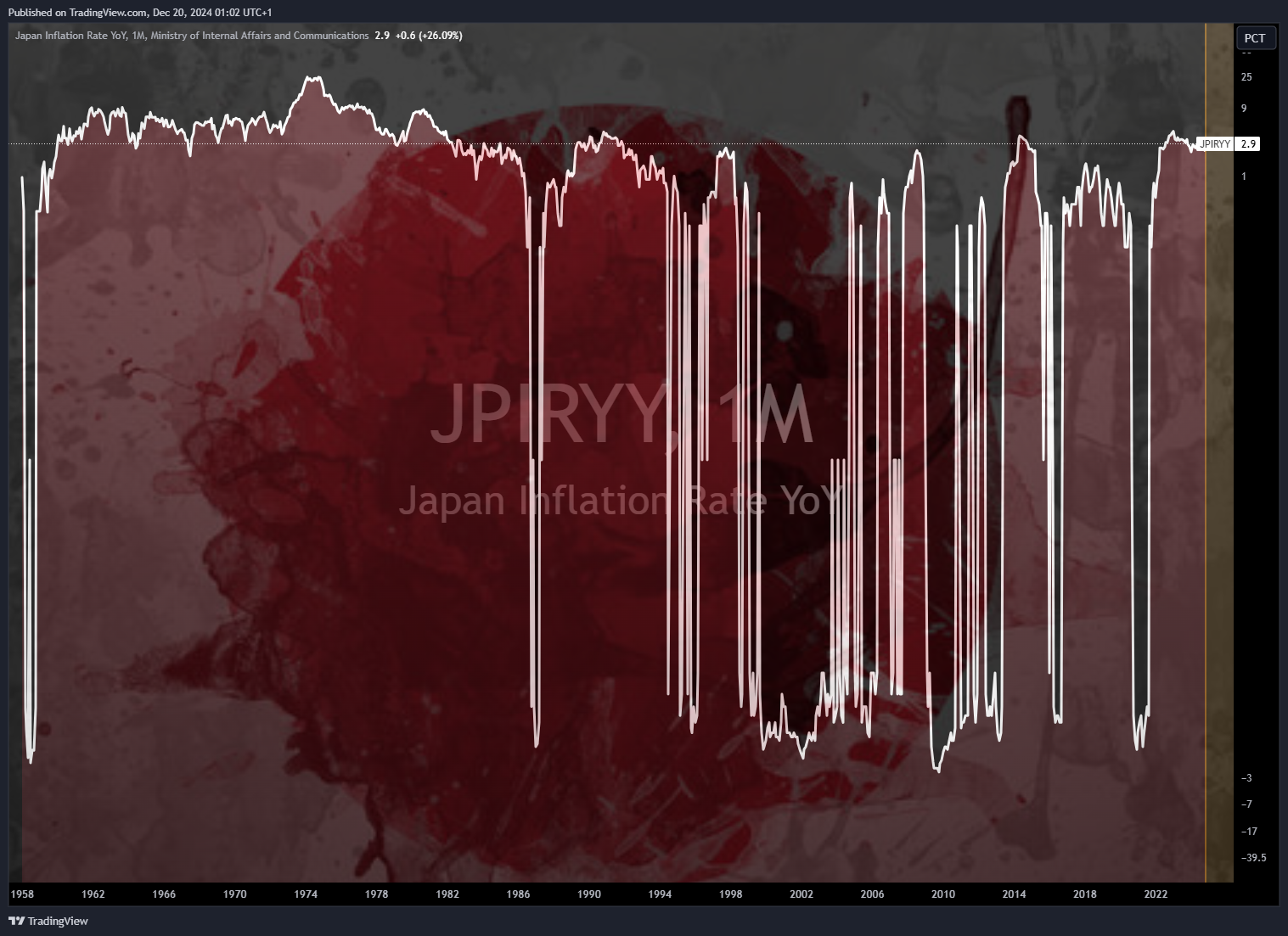1288x936 pixels.
Task: Click the −17 level on the price scale
Action: (1249, 832)
